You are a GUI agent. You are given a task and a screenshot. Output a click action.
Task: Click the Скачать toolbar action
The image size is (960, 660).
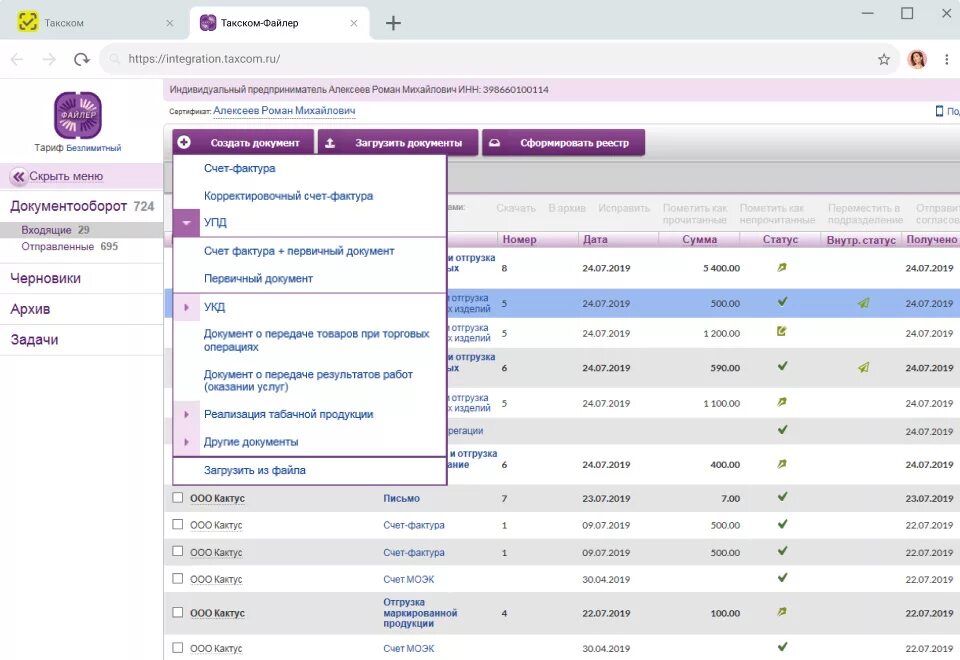coord(516,208)
